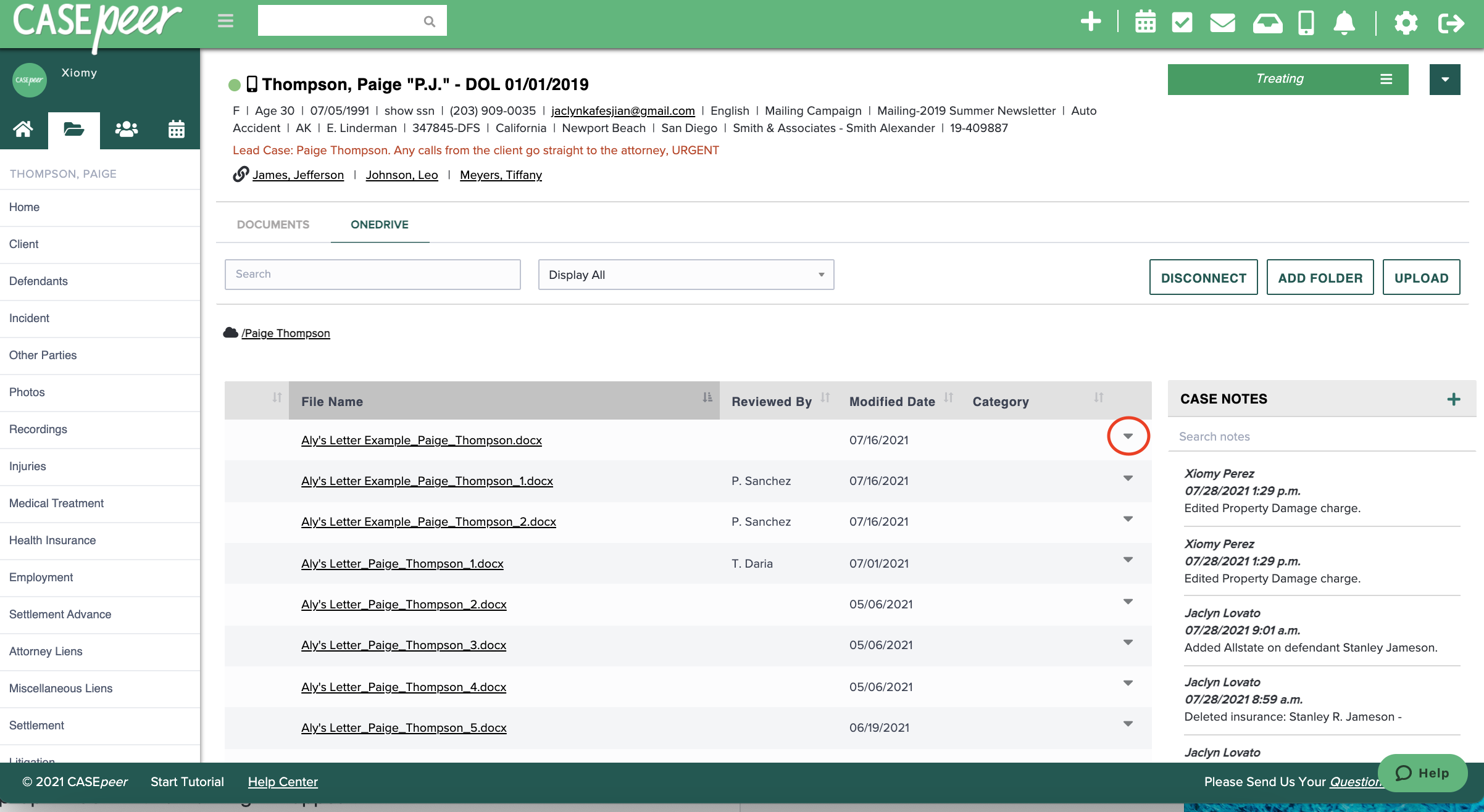Switch to the DOCUMENTS tab
The height and width of the screenshot is (812, 1484).
point(273,224)
